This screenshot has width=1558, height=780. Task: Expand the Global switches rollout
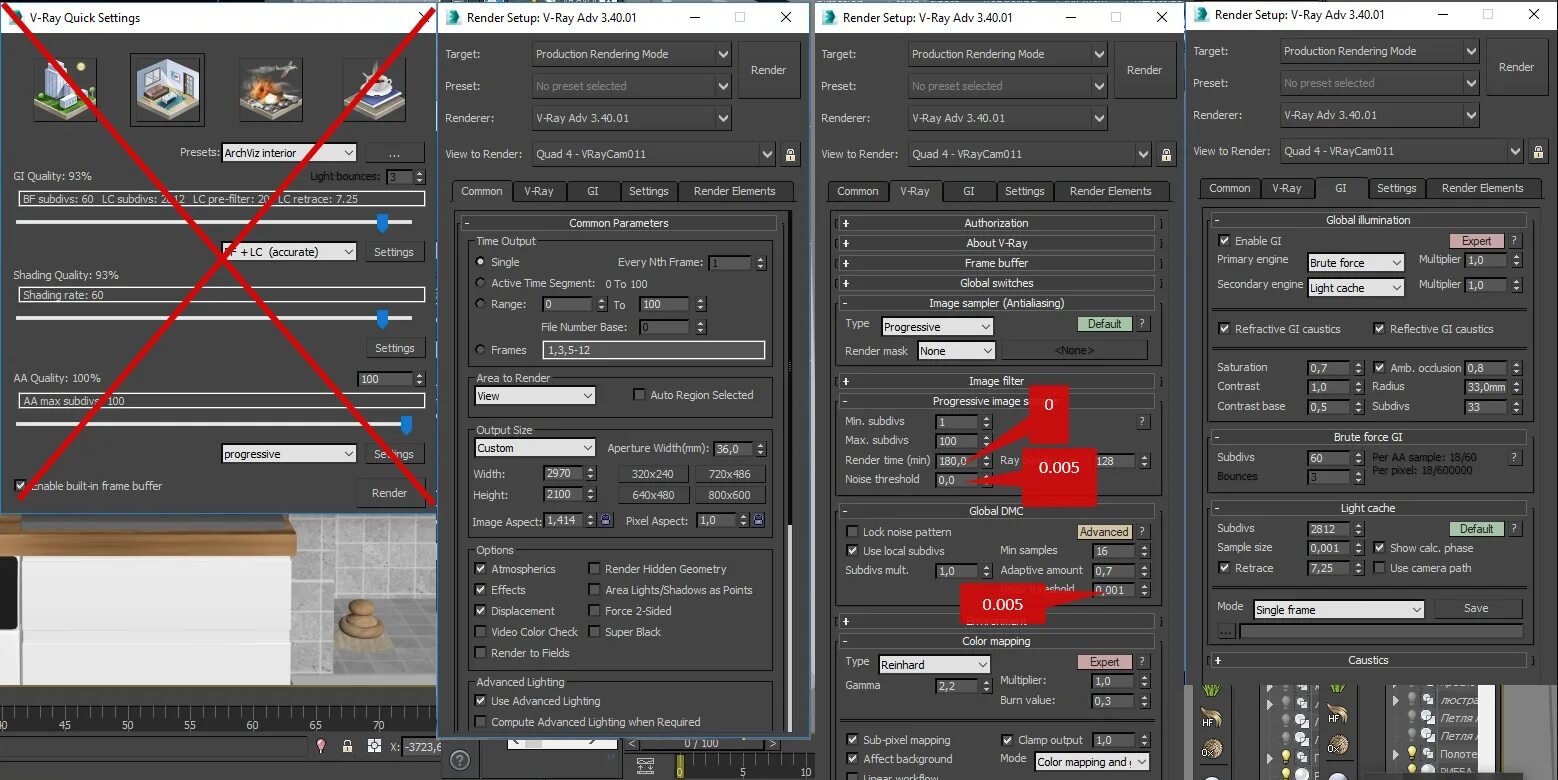[996, 283]
